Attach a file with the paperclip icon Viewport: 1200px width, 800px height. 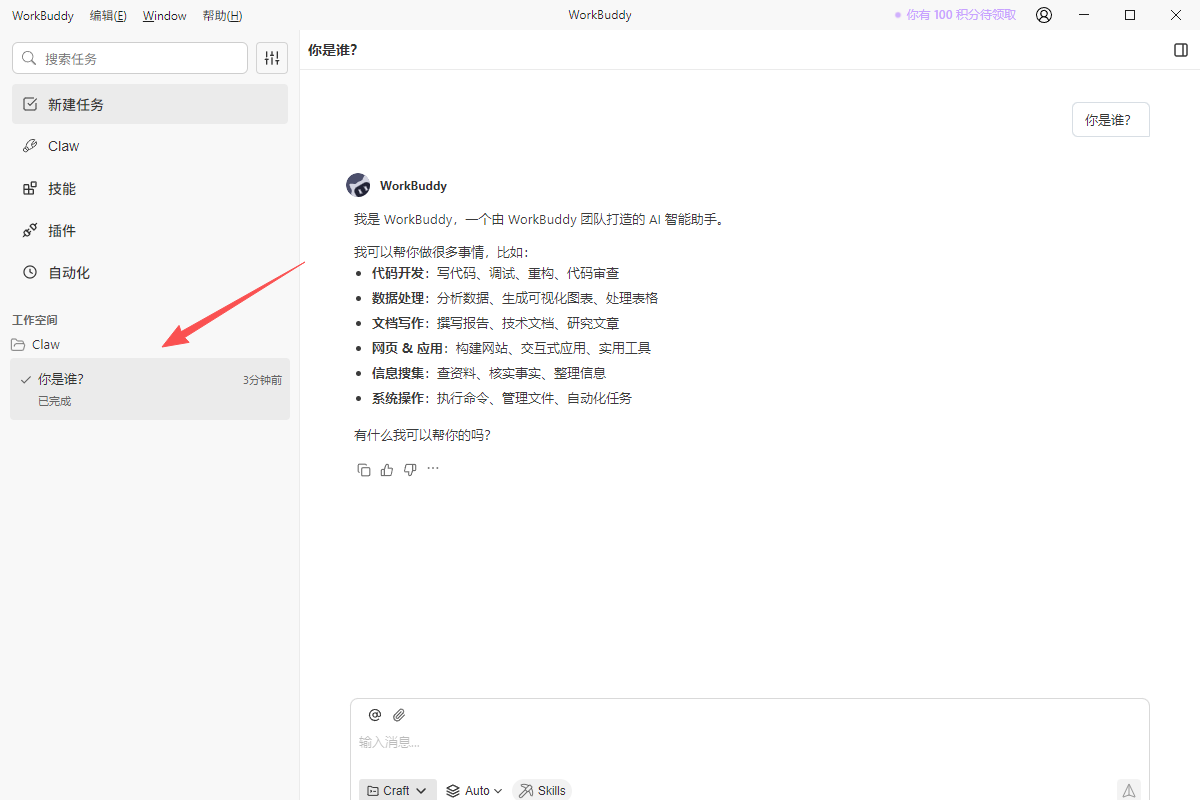(x=399, y=715)
